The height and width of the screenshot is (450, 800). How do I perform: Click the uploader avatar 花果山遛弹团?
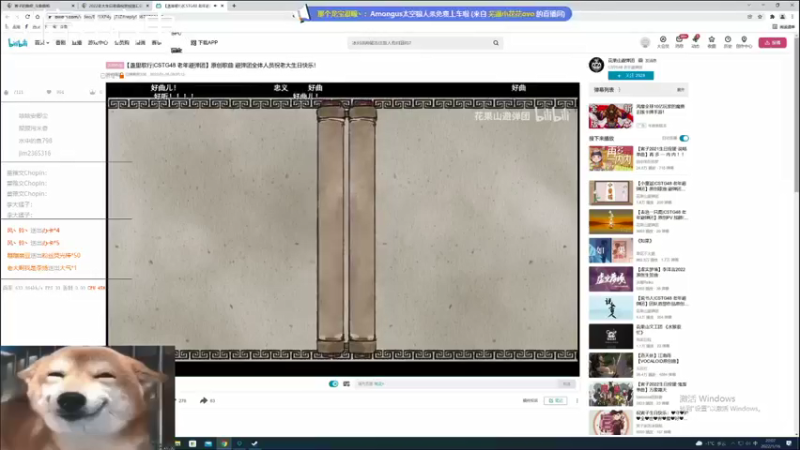coord(596,65)
